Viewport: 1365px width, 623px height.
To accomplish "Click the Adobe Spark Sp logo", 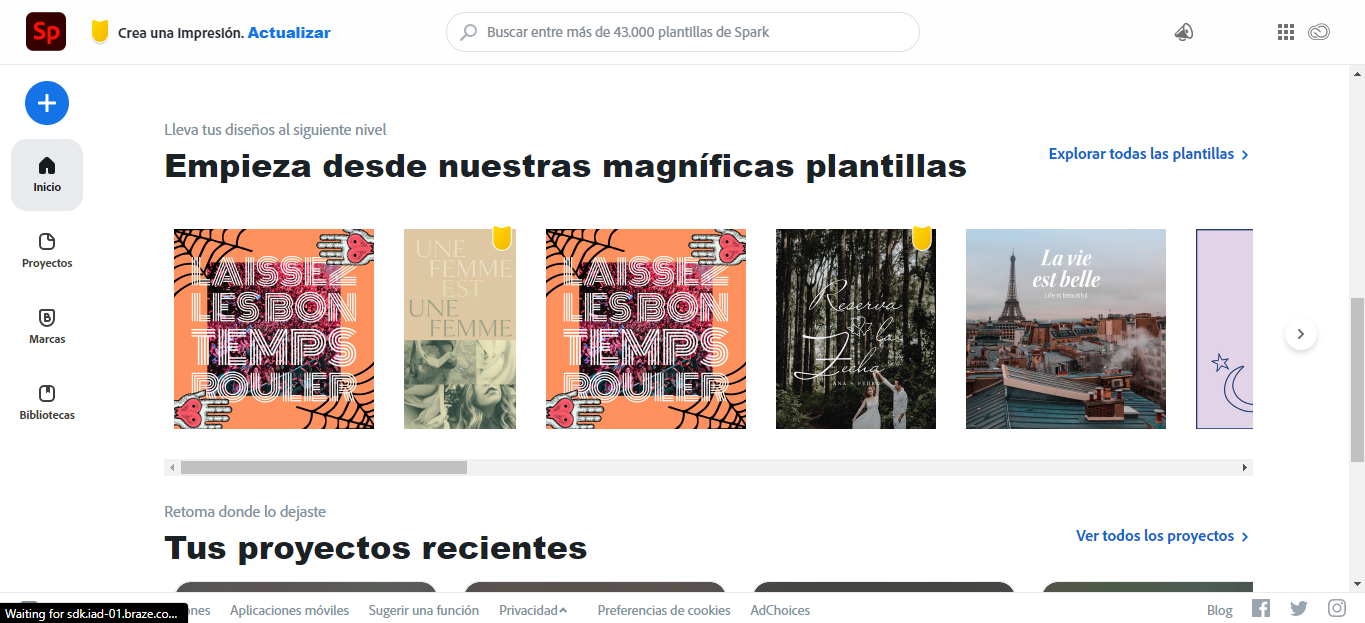I will 46,32.
